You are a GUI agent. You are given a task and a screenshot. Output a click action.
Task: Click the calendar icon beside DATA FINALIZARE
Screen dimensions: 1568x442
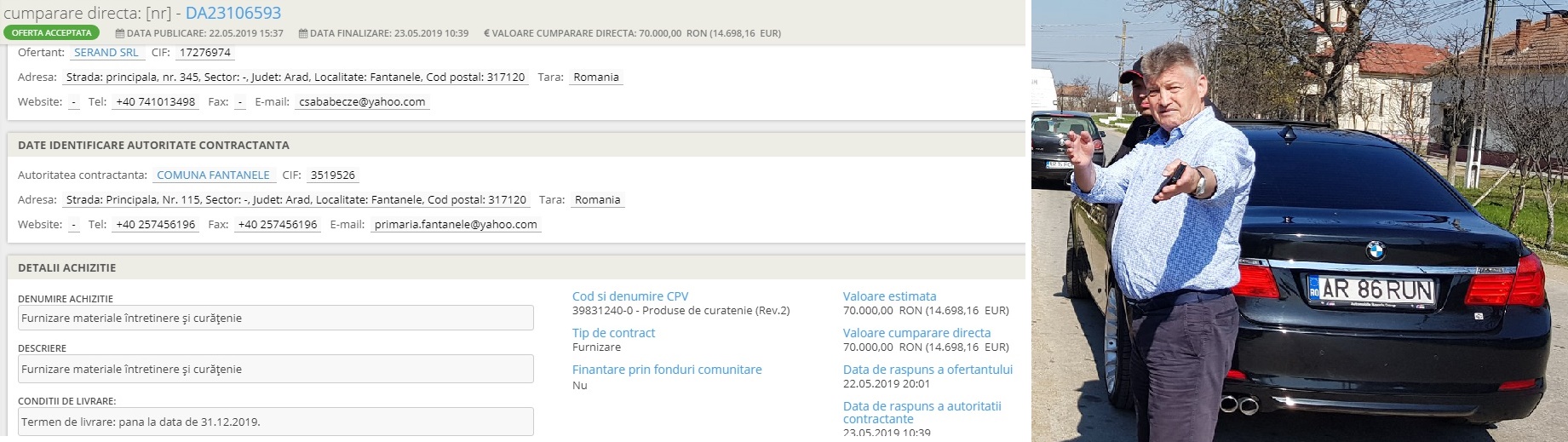[303, 33]
